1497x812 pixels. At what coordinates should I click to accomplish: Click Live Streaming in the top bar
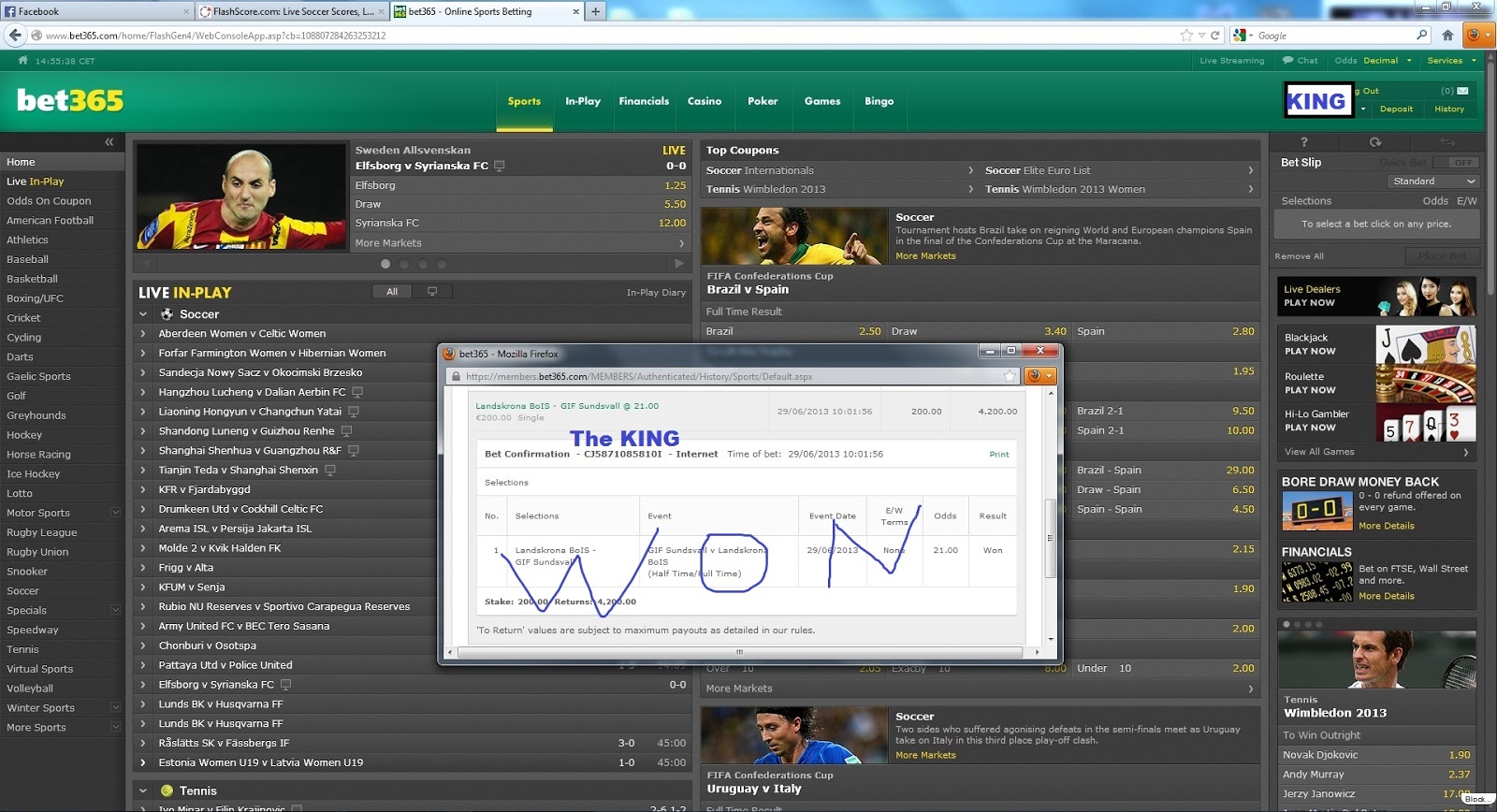point(1231,60)
